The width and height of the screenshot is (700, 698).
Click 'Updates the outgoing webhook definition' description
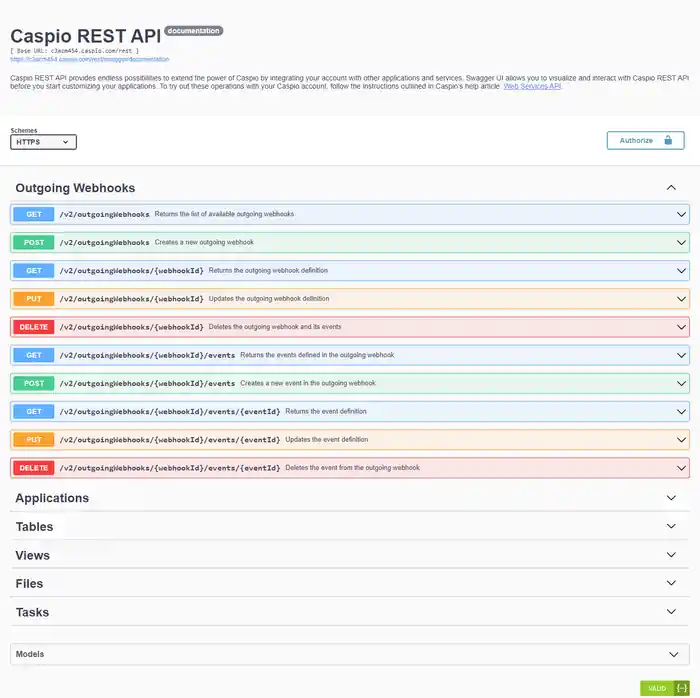tap(269, 299)
